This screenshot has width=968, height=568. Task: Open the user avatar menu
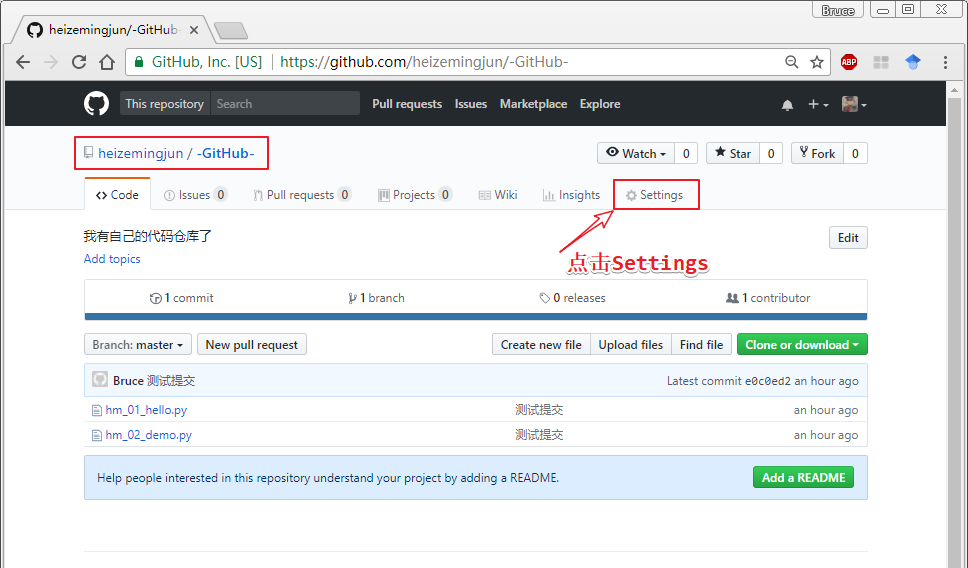point(854,104)
